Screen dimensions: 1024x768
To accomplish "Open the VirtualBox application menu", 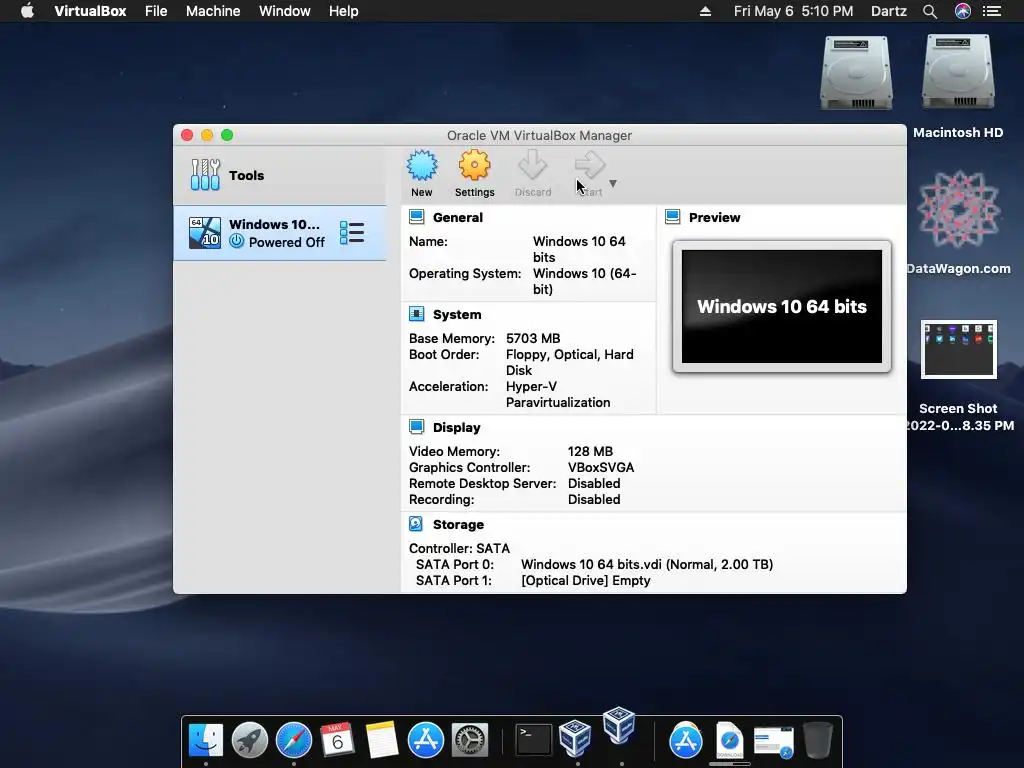I will 90,11.
